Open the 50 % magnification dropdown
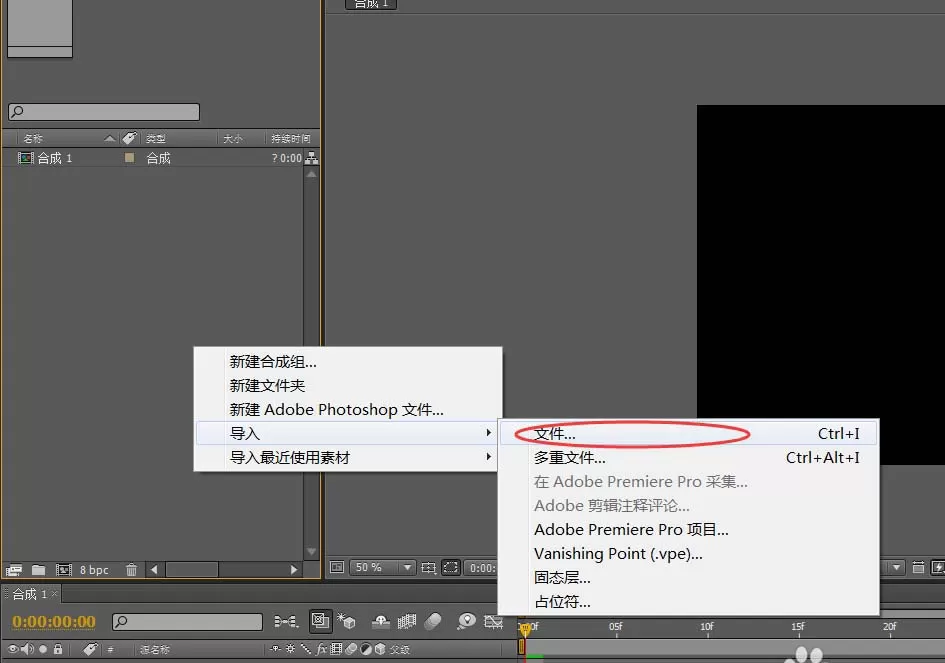The image size is (945, 663). (x=383, y=567)
